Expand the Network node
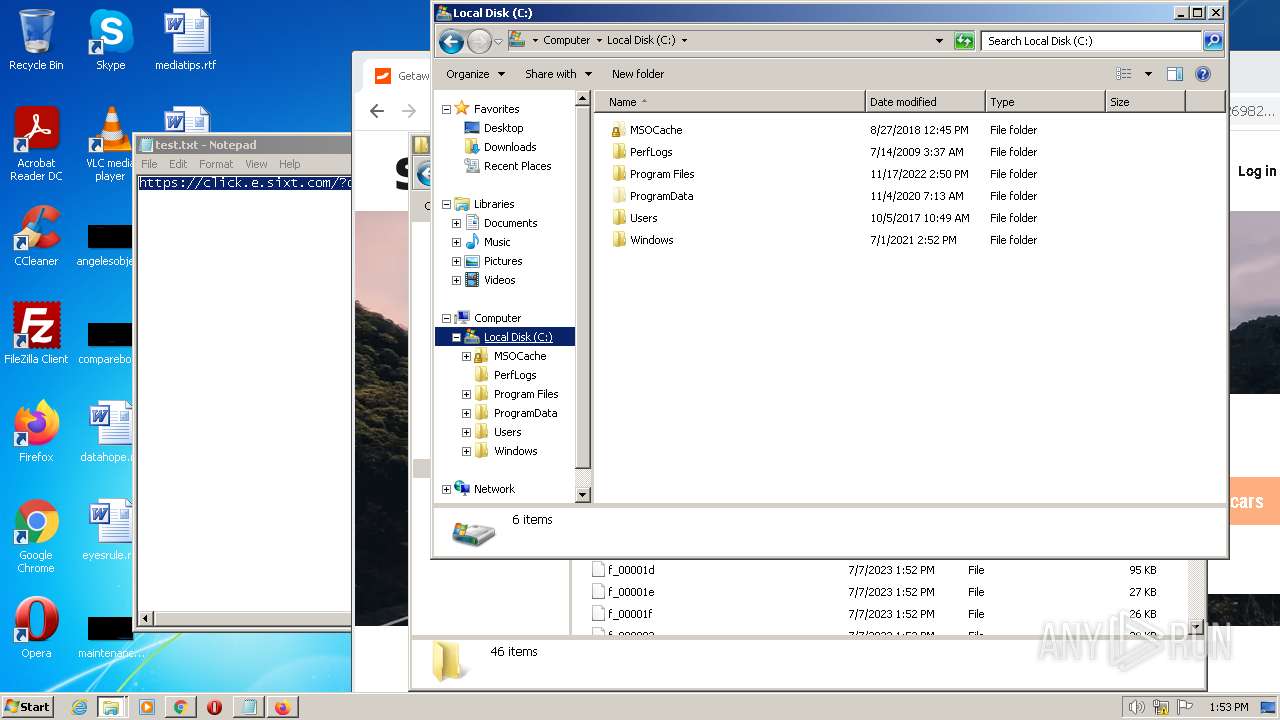 446,489
